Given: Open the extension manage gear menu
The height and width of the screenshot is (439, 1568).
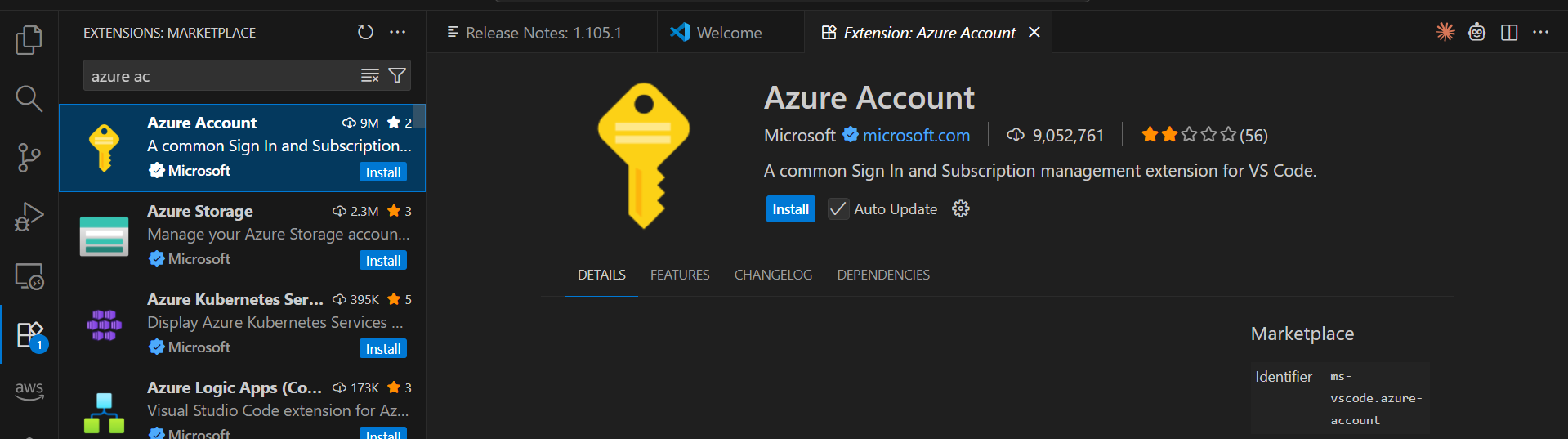Looking at the screenshot, I should [x=961, y=209].
